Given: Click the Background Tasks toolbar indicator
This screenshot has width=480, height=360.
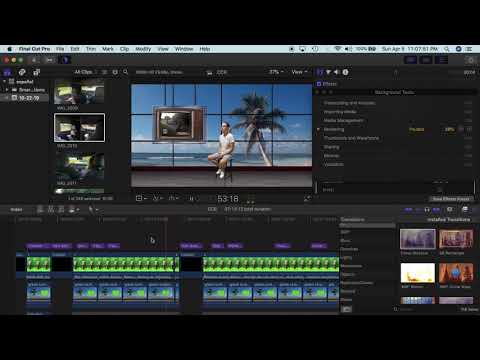Looking at the screenshot, I should pyautogui.click(x=65, y=60).
